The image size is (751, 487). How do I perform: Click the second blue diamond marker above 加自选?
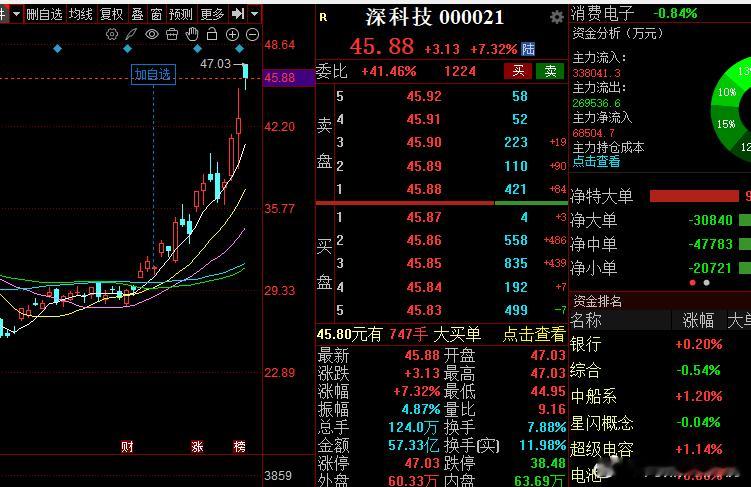coord(127,48)
